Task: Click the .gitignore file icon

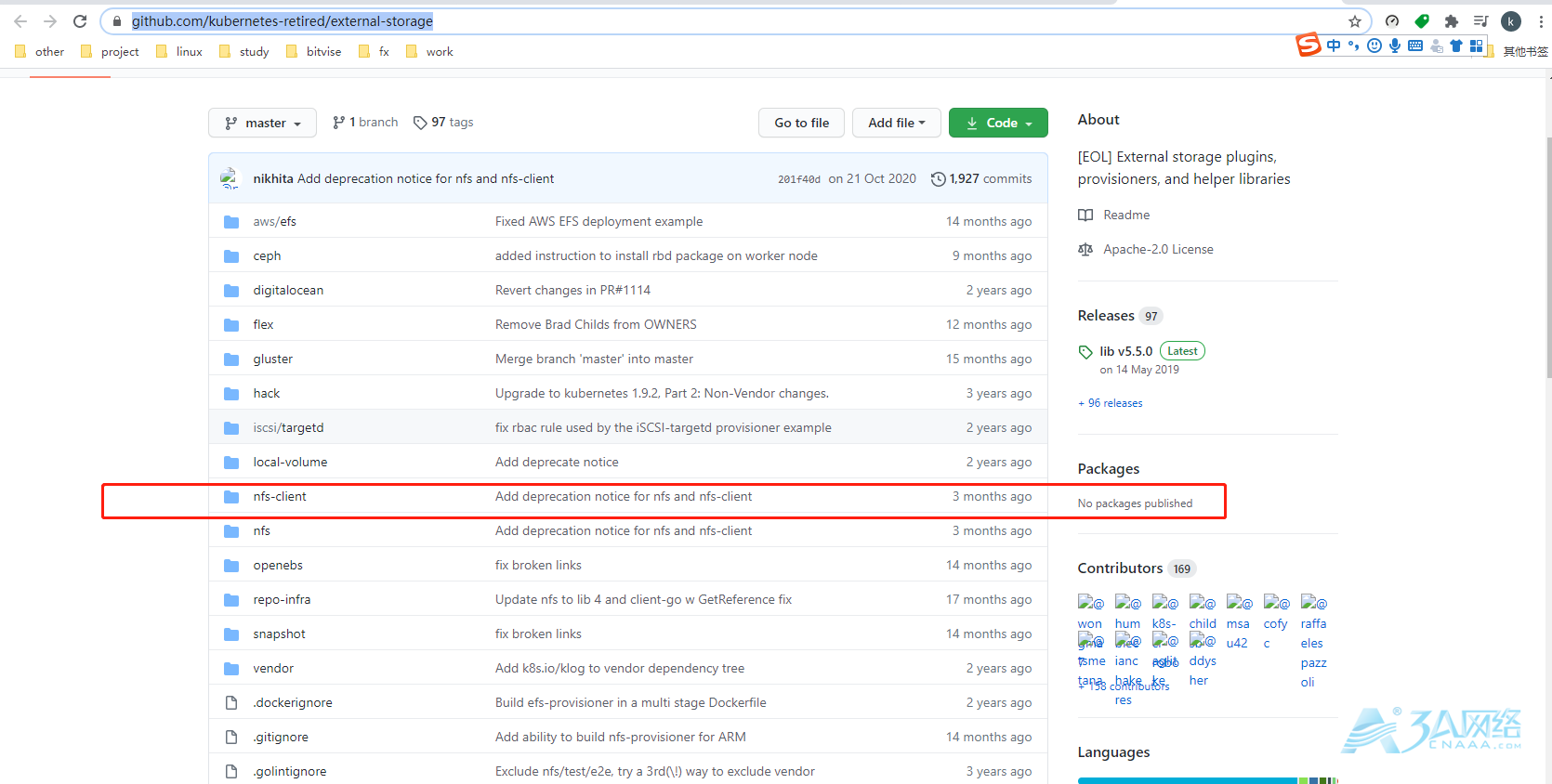Action: [x=231, y=737]
